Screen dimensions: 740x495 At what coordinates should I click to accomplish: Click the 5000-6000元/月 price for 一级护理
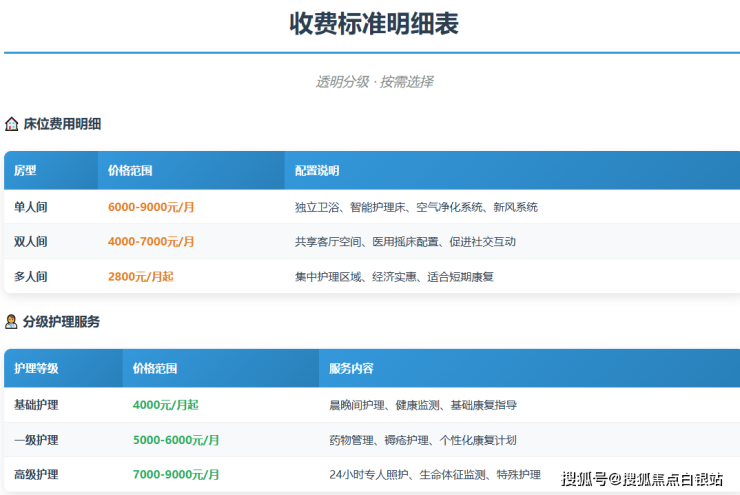click(176, 440)
